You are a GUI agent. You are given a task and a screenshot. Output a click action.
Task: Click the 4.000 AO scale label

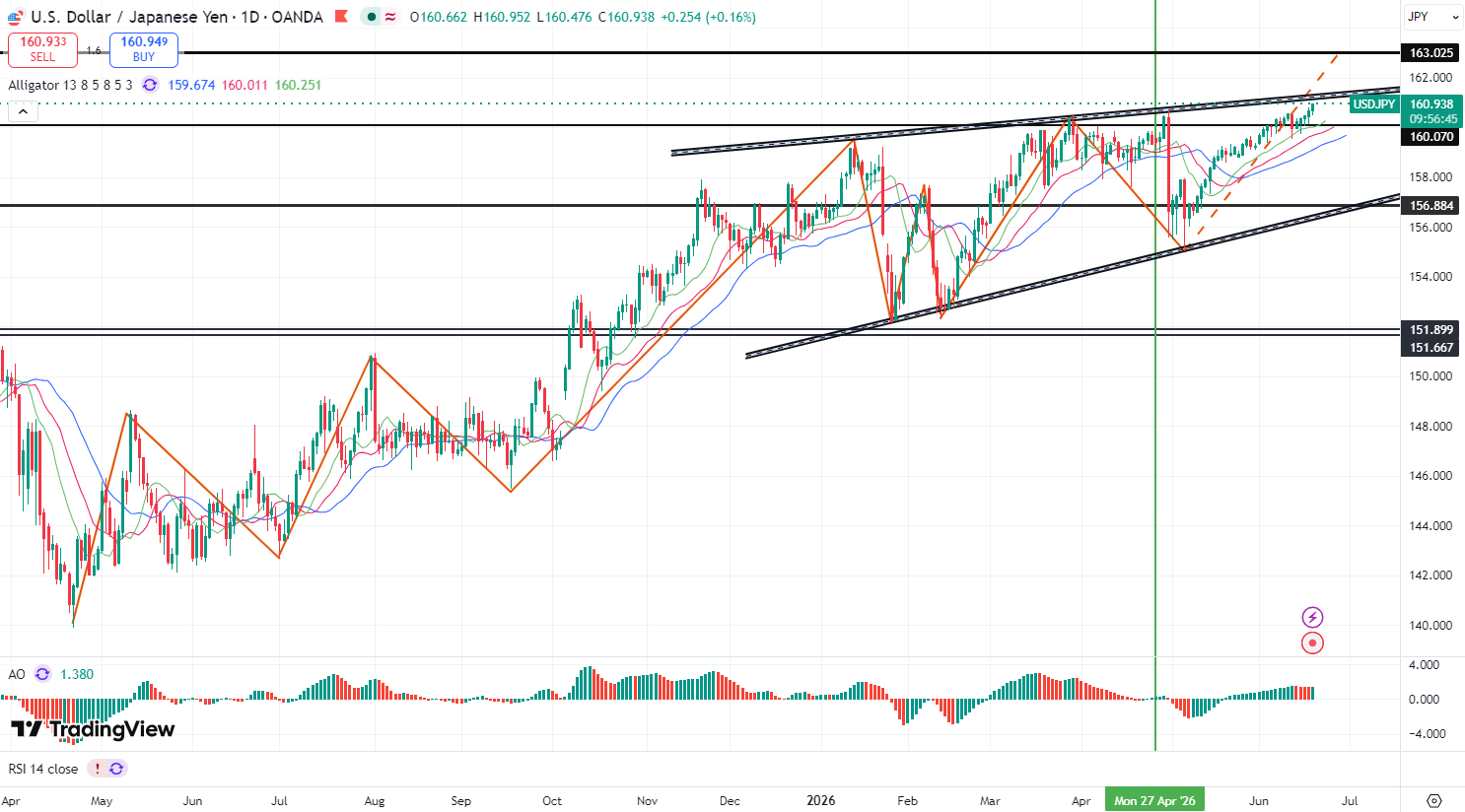point(1424,665)
